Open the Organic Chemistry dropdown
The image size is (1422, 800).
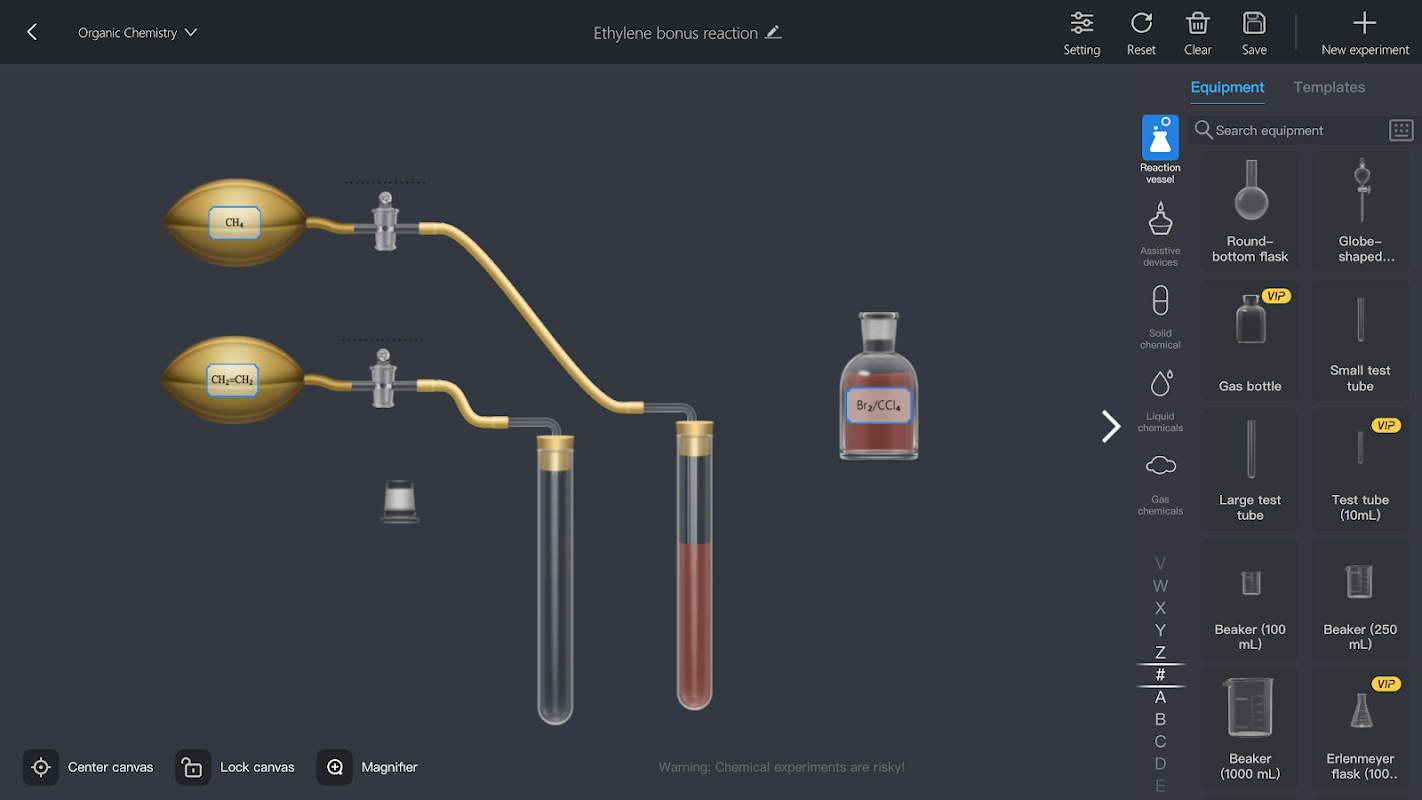tap(138, 33)
